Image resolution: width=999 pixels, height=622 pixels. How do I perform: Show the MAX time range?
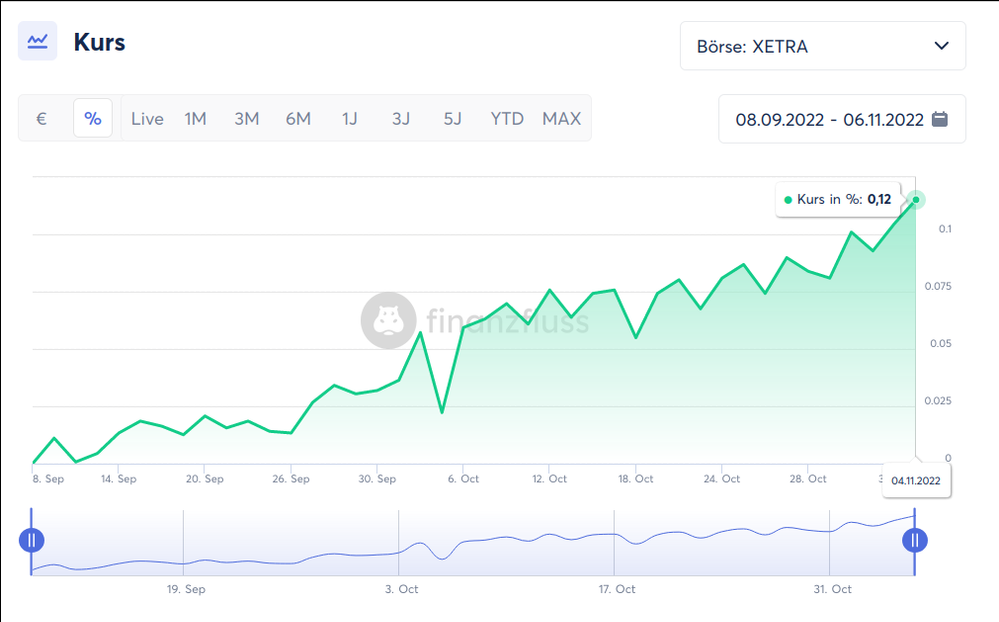click(x=561, y=118)
